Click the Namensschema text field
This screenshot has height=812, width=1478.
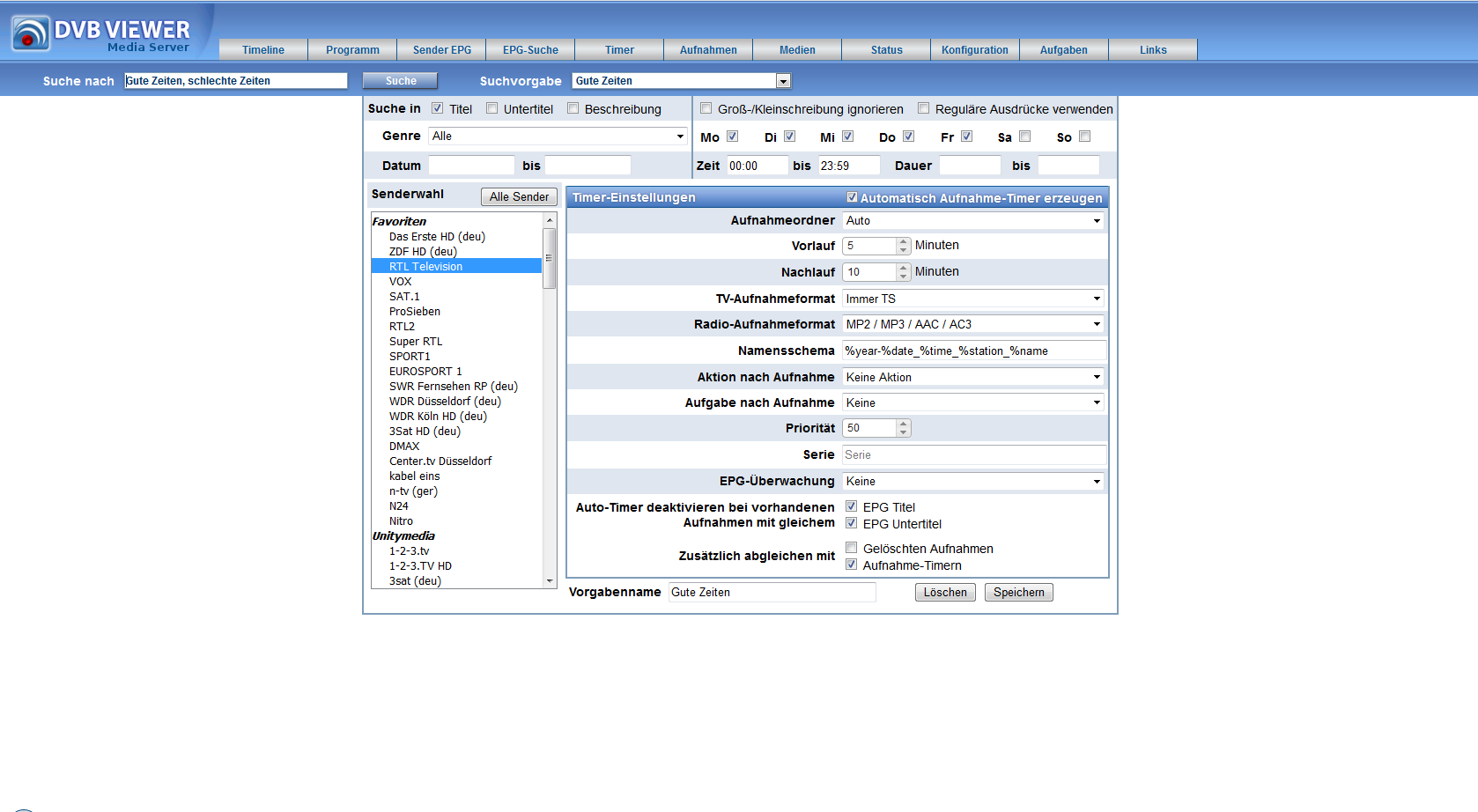click(x=974, y=351)
